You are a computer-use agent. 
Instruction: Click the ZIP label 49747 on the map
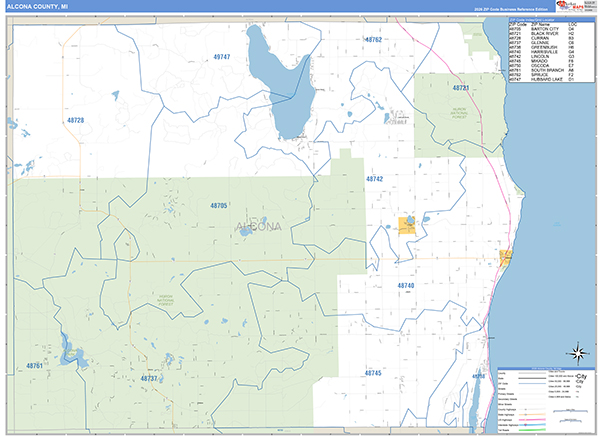[x=222, y=57]
